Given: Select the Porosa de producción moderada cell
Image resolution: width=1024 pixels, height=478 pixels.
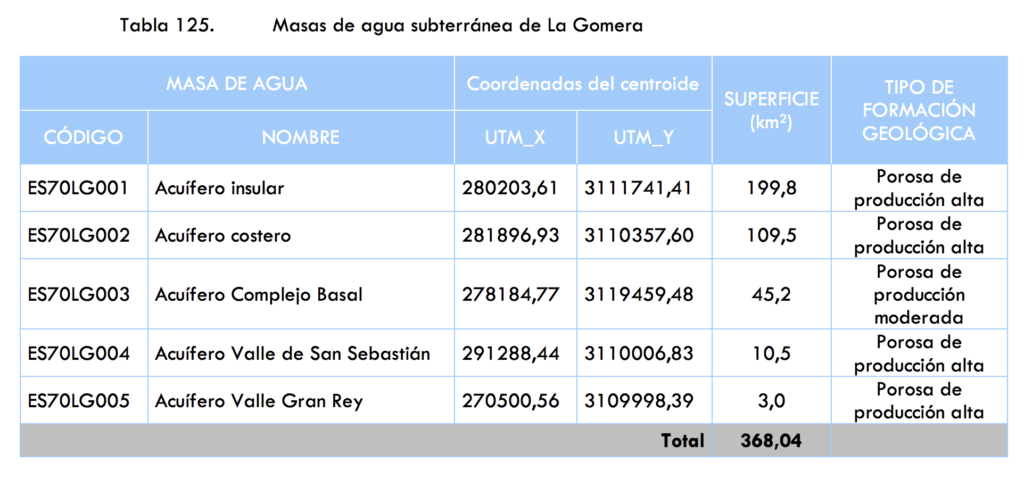Looking at the screenshot, I should 920,295.
